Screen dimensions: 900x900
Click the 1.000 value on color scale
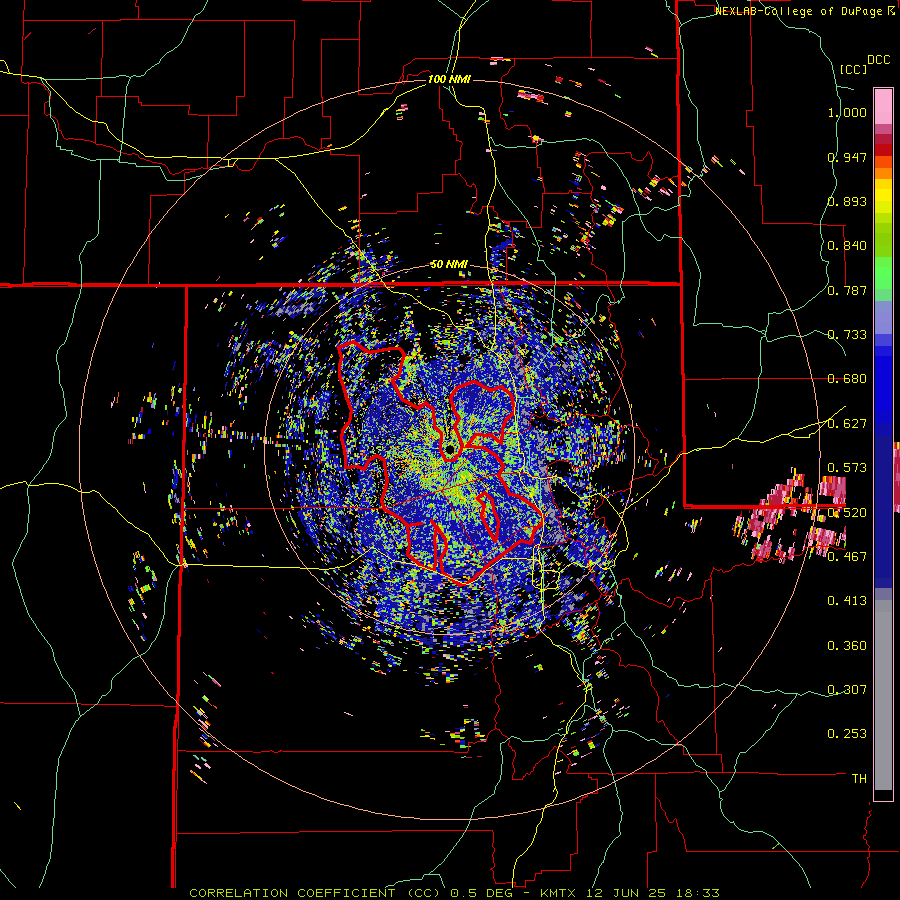pyautogui.click(x=847, y=112)
